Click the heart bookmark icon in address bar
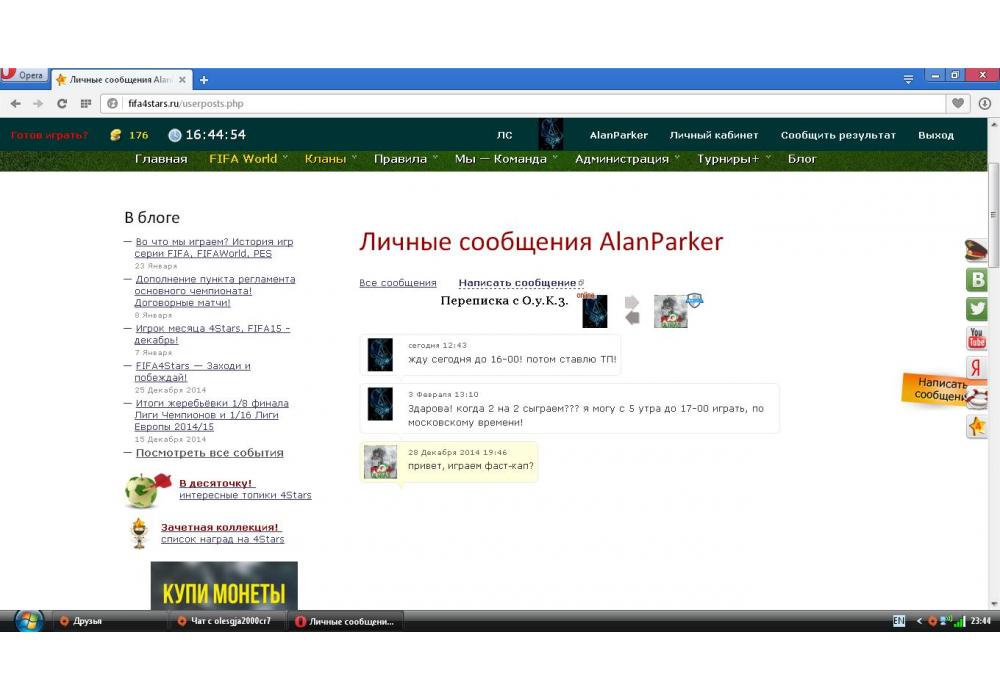The image size is (1000, 700). [958, 103]
